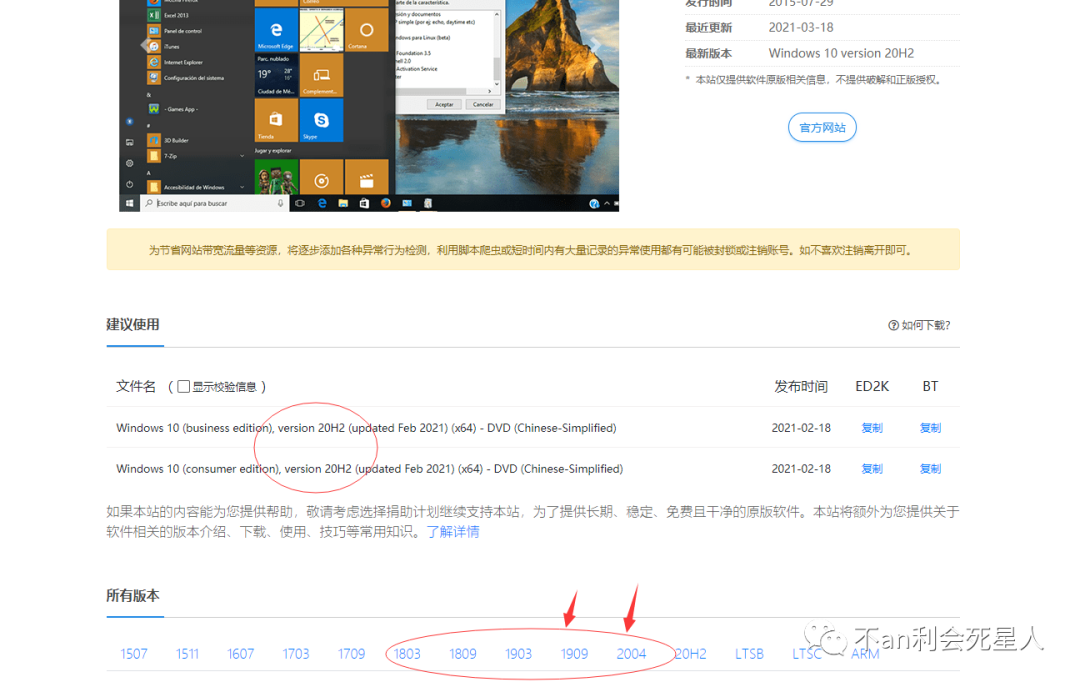Open version 1507 link
1080x687 pixels.
coord(134,654)
